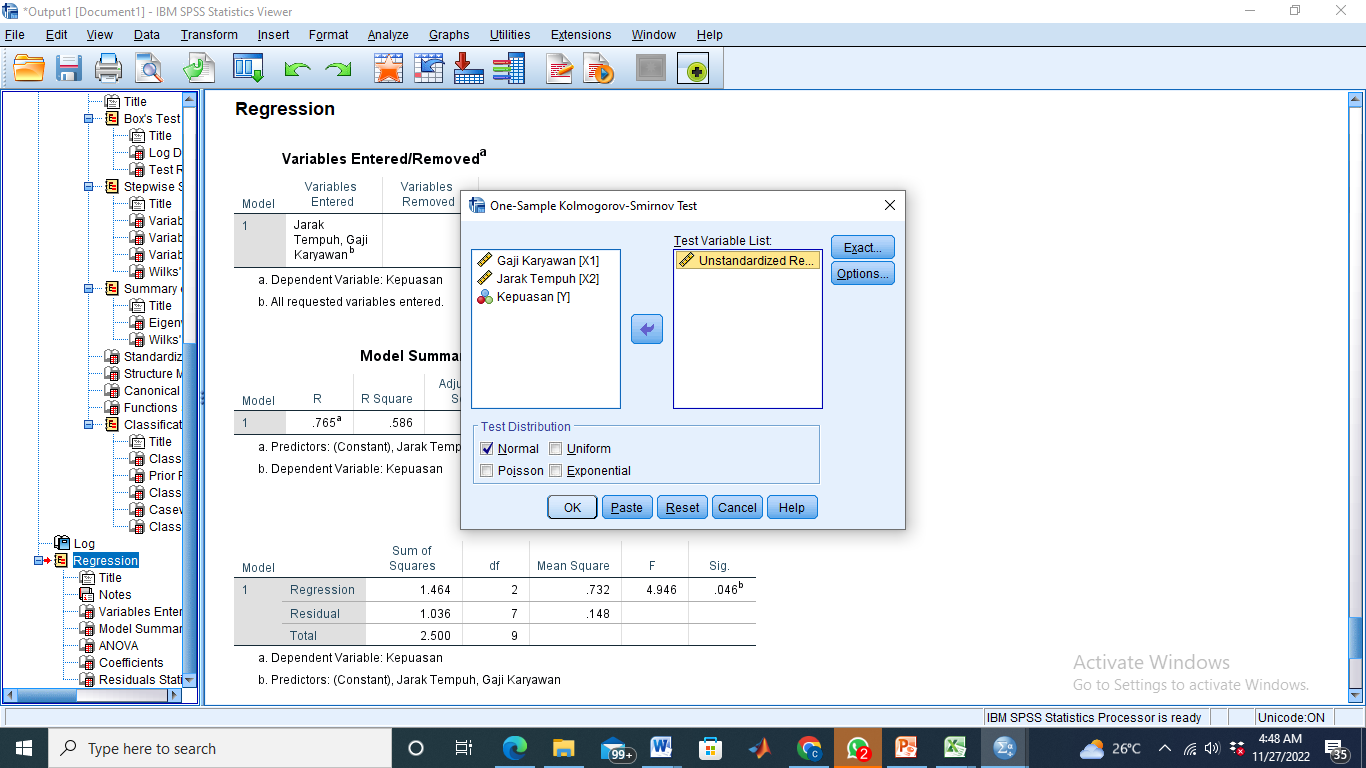Click the Go to Data star icon
The width and height of the screenshot is (1366, 768).
(388, 69)
